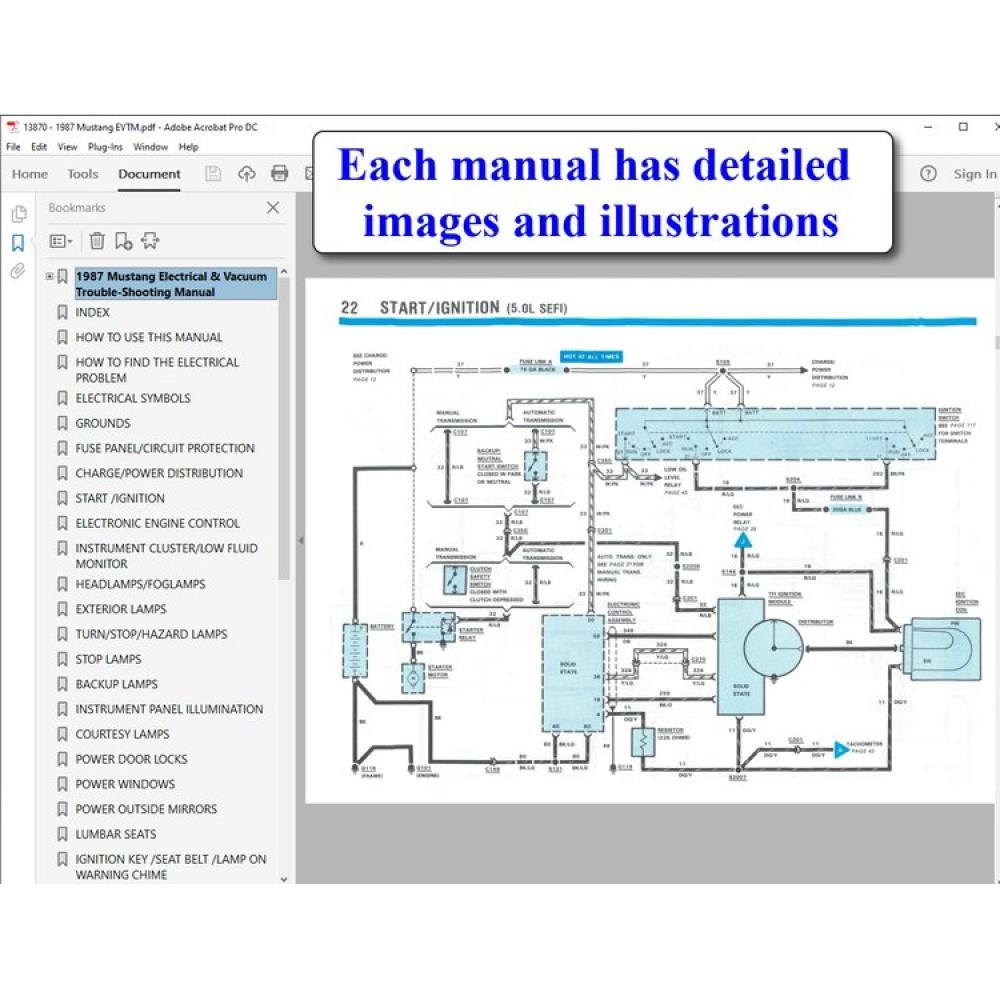Click the Add new bookmark icon

pyautogui.click(x=123, y=241)
